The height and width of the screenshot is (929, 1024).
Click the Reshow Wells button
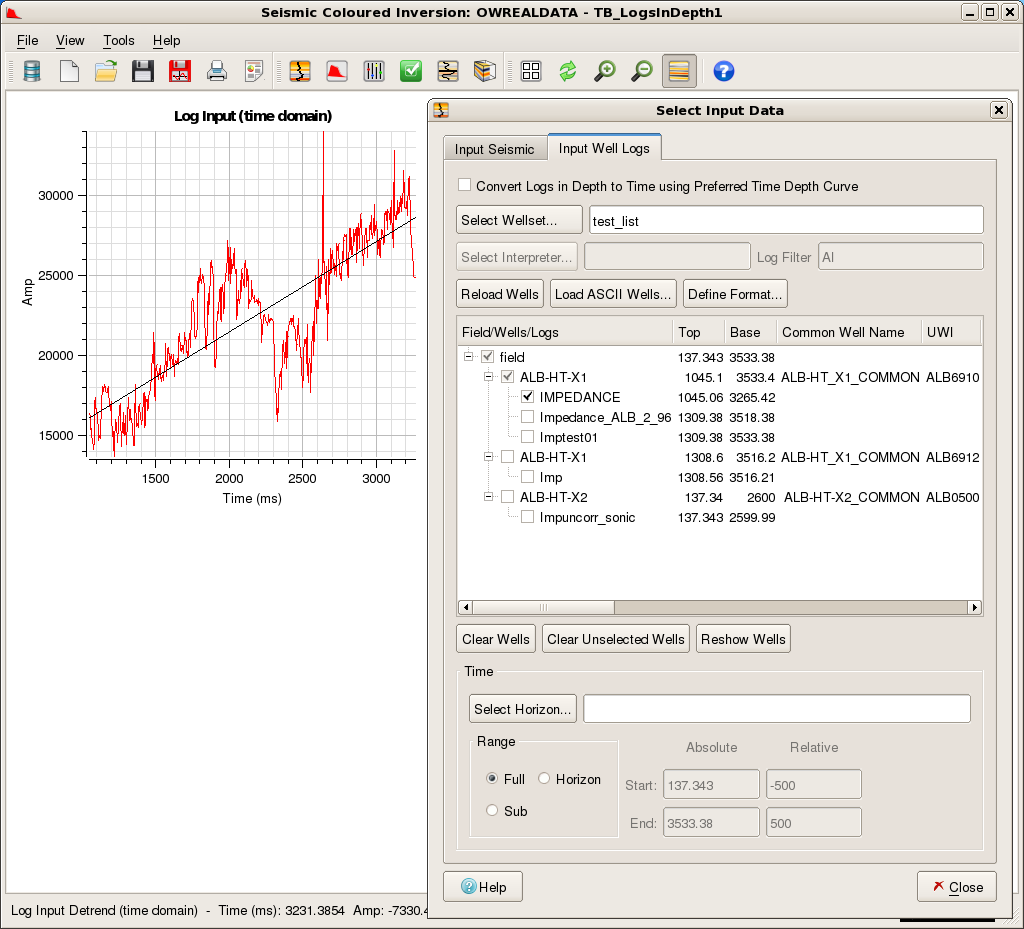click(x=743, y=638)
